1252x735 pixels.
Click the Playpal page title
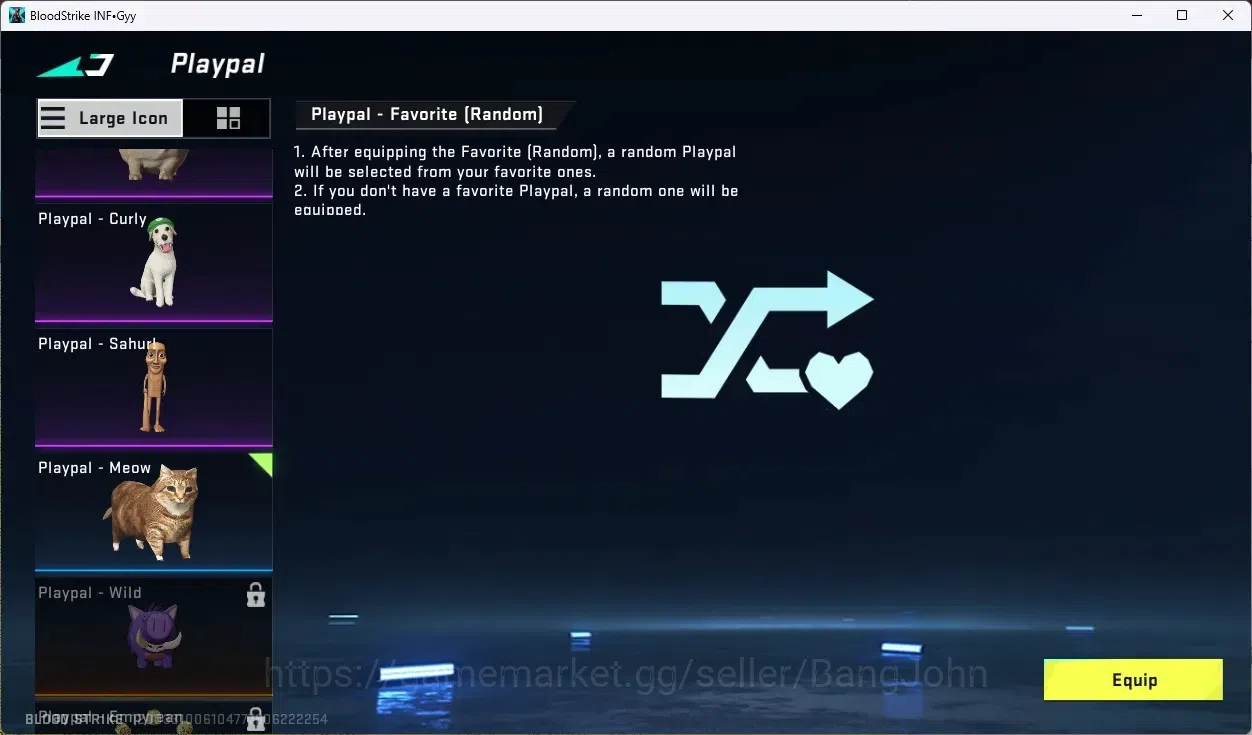click(218, 64)
